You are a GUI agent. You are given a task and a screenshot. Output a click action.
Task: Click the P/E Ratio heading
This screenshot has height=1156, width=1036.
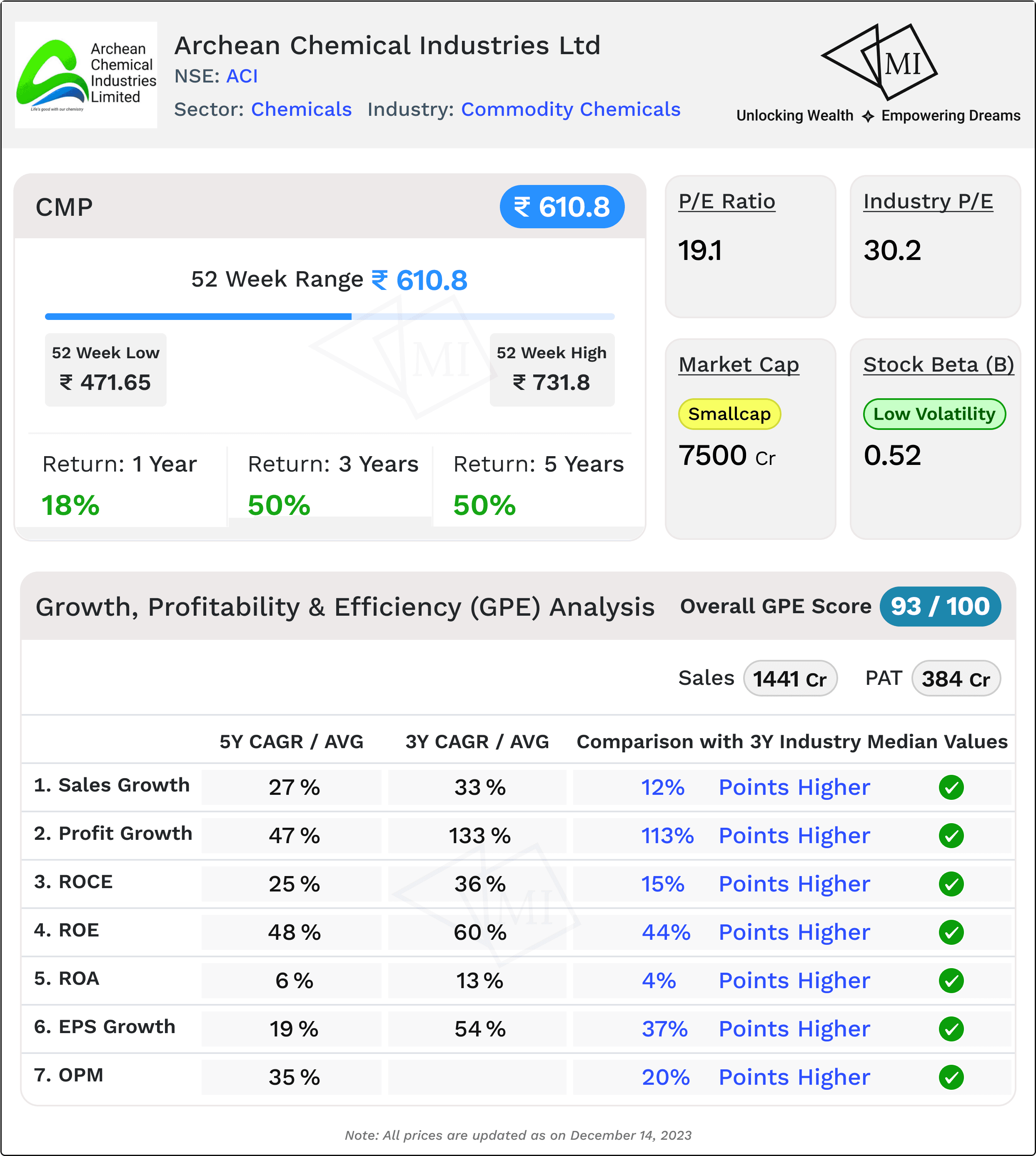click(x=726, y=202)
